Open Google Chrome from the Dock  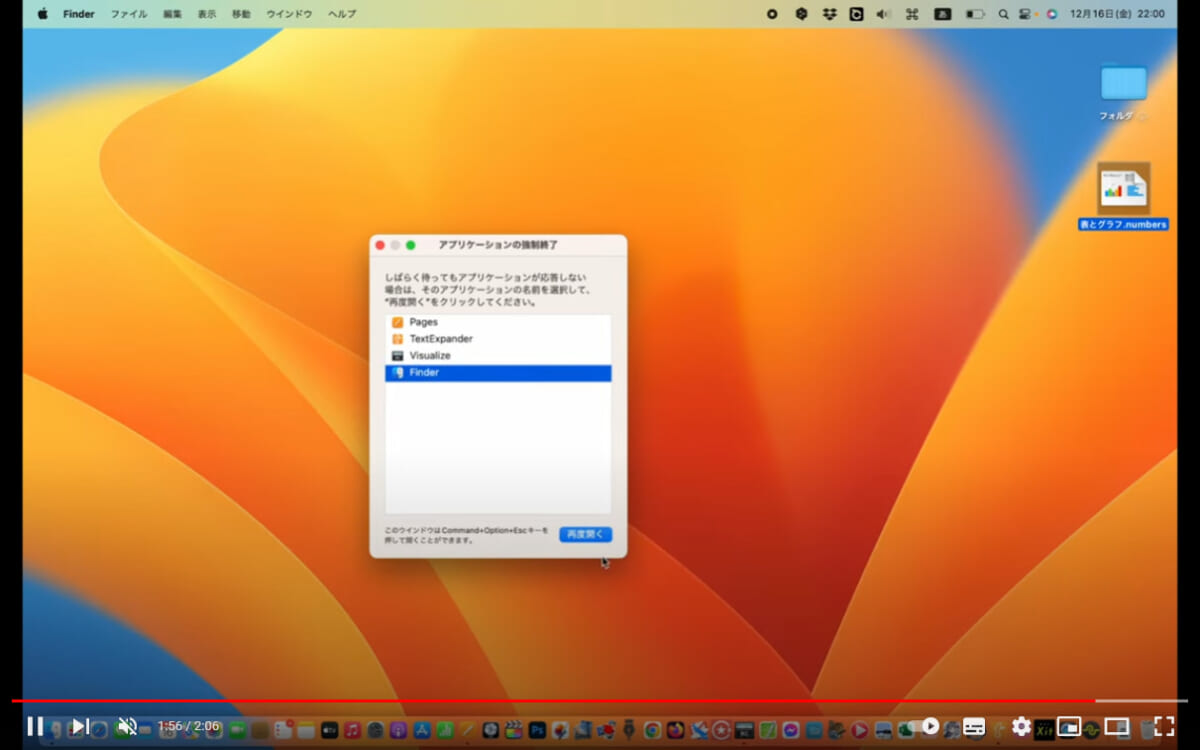(x=652, y=730)
